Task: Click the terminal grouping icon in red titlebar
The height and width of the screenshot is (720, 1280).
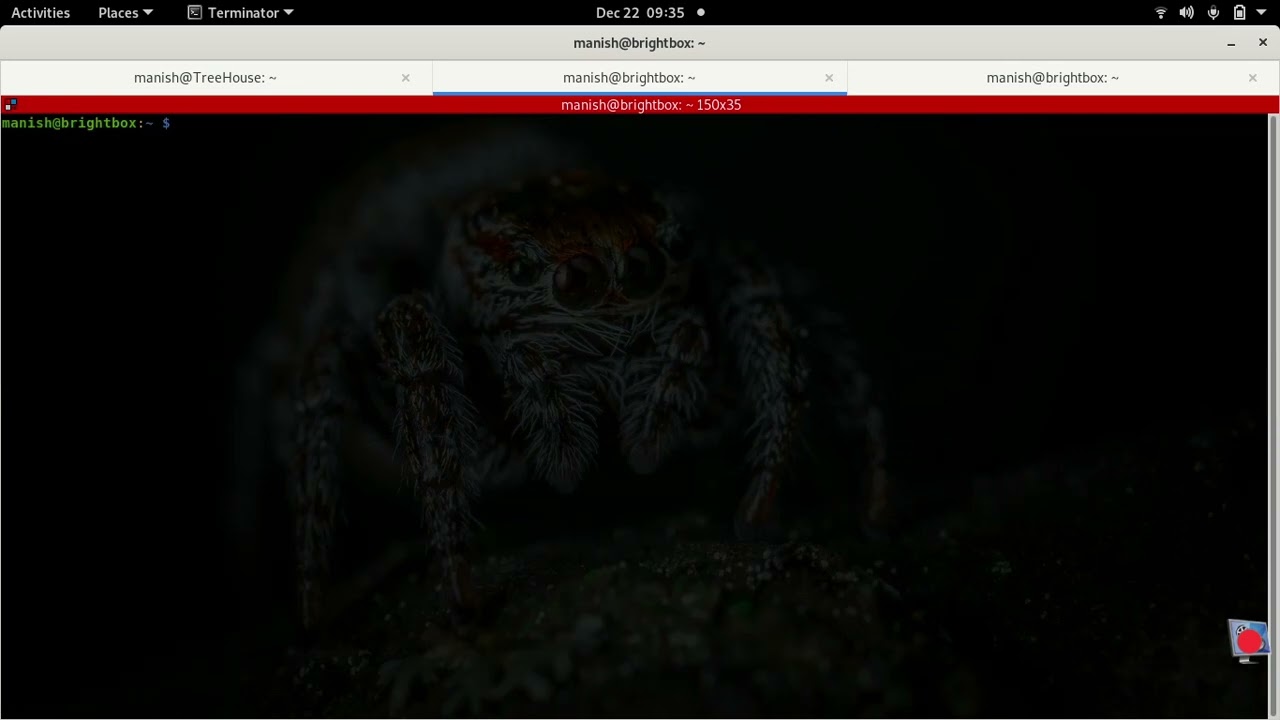Action: point(10,104)
